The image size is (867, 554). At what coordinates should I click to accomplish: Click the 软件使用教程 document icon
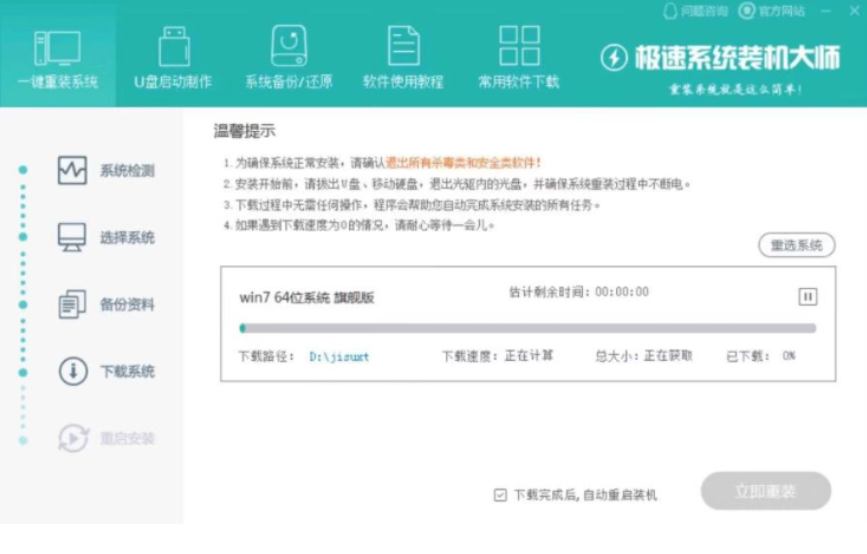[x=404, y=46]
